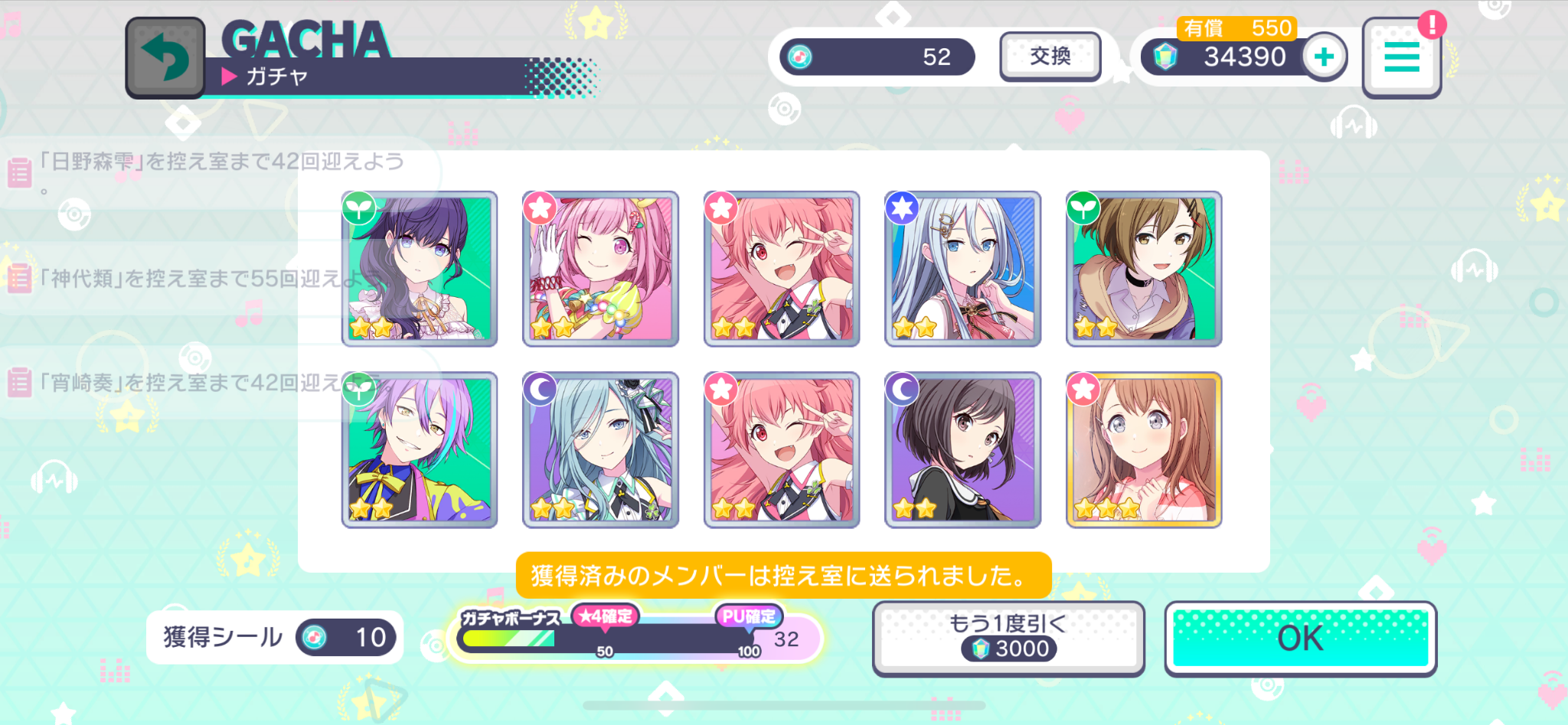Pull again with もう1度引く 3000

[x=1008, y=638]
